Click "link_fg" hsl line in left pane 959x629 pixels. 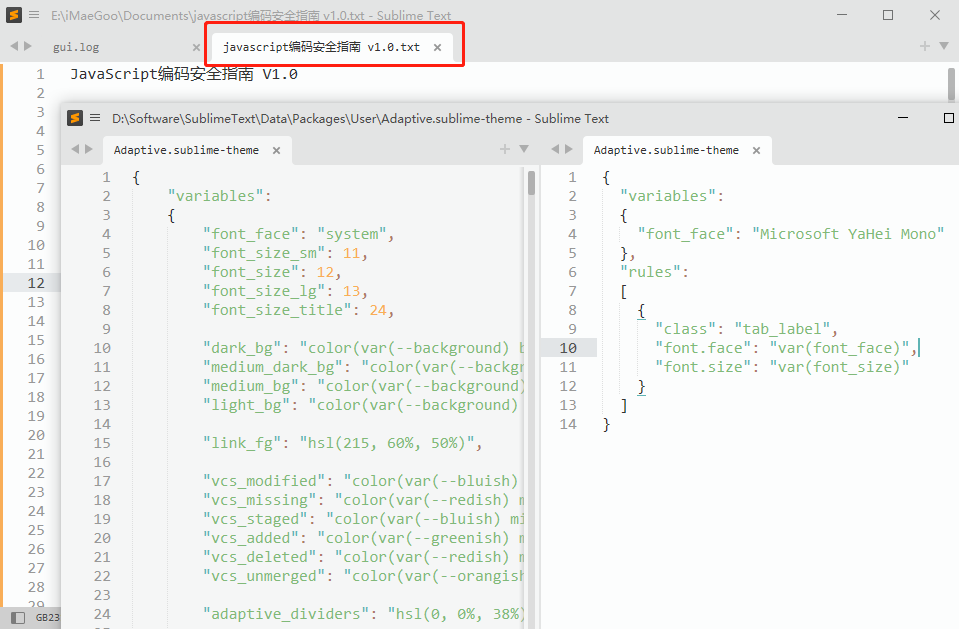tap(342, 442)
